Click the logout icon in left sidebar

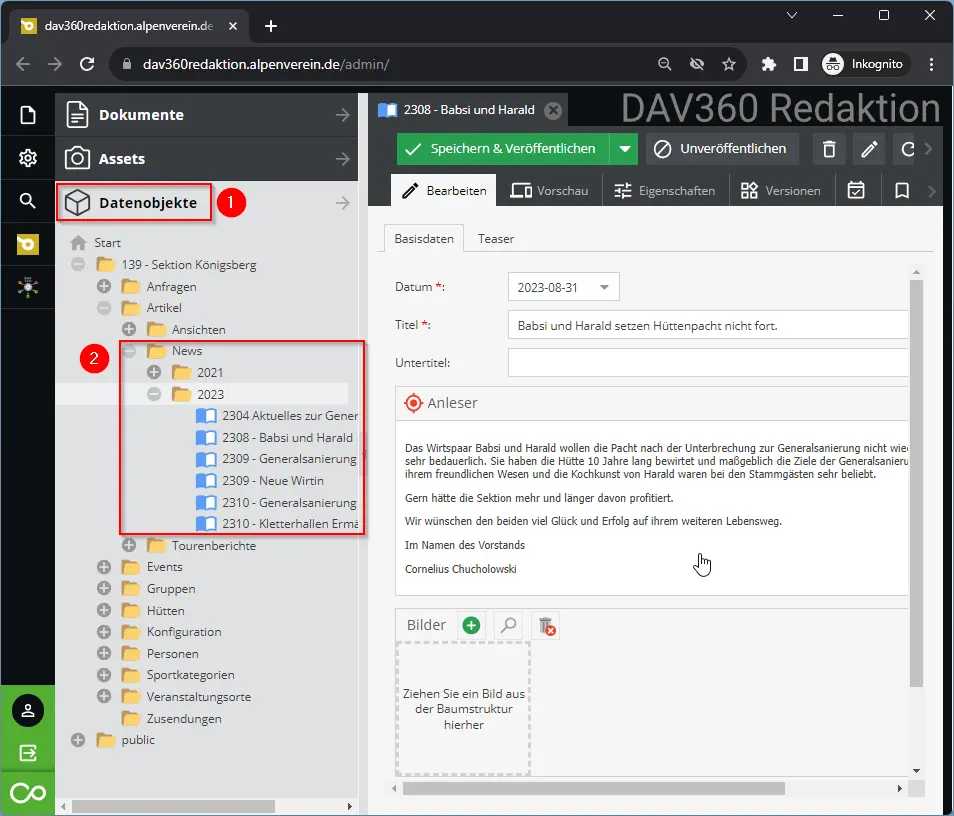[x=28, y=752]
